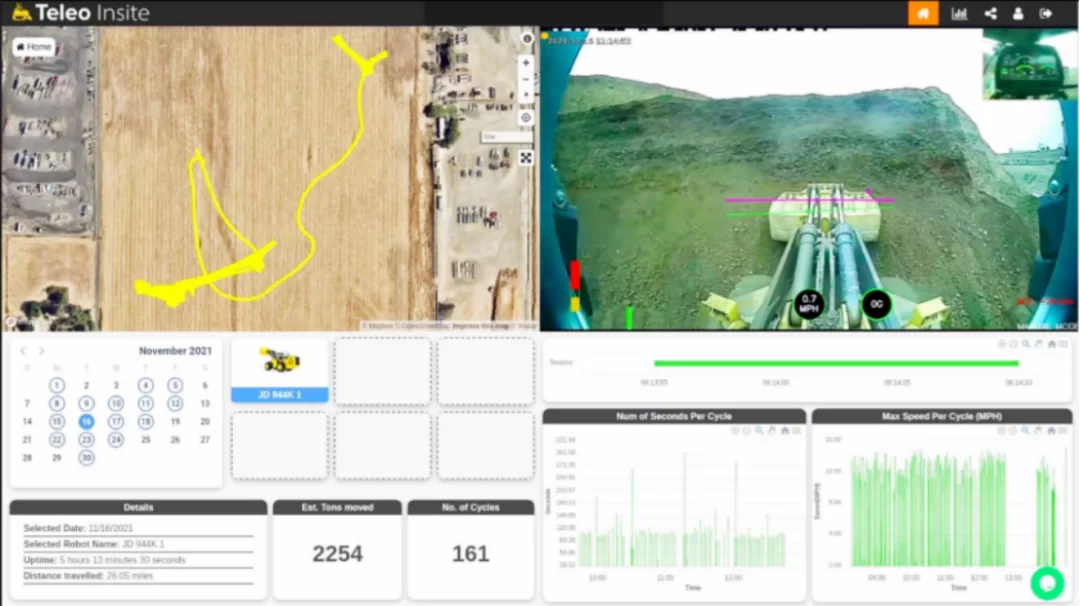Click the orange home icon in navbar
Viewport: 1080px width, 606px height.
pyautogui.click(x=923, y=13)
